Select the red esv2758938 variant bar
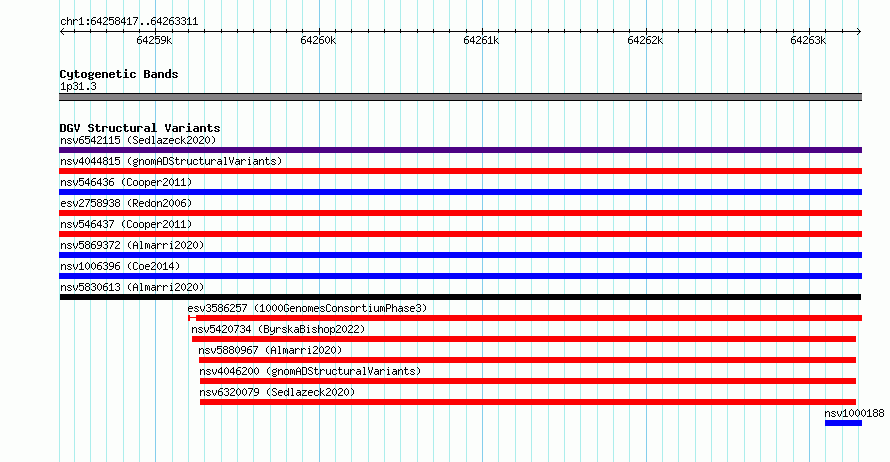The width and height of the screenshot is (890, 462). pyautogui.click(x=460, y=213)
